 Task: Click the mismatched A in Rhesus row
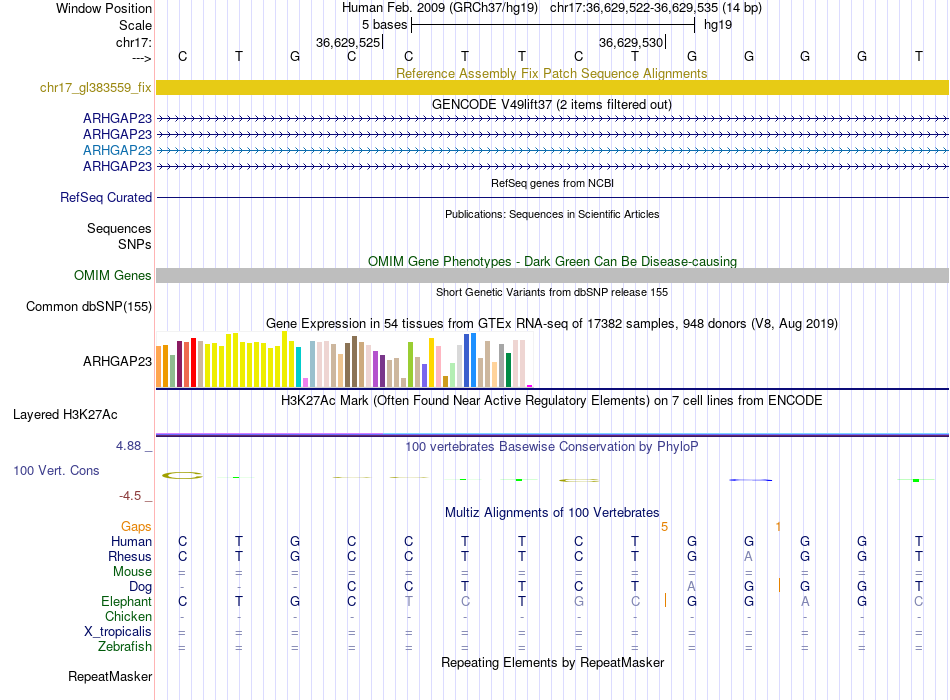pos(749,556)
